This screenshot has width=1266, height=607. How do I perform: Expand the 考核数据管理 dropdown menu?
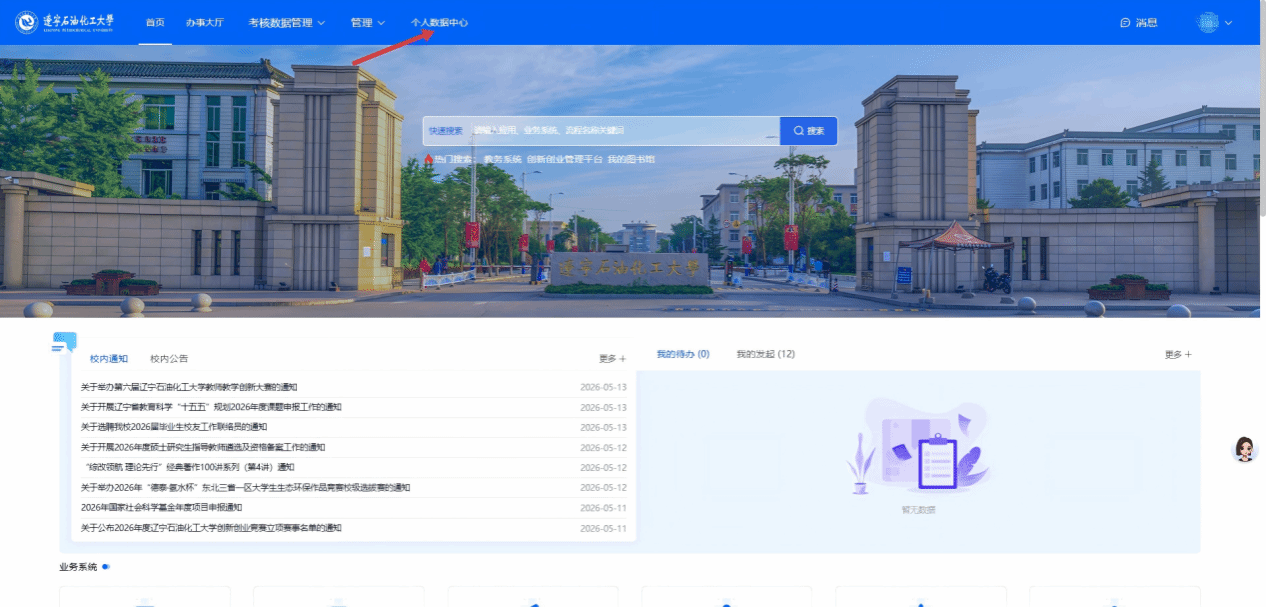click(x=287, y=22)
